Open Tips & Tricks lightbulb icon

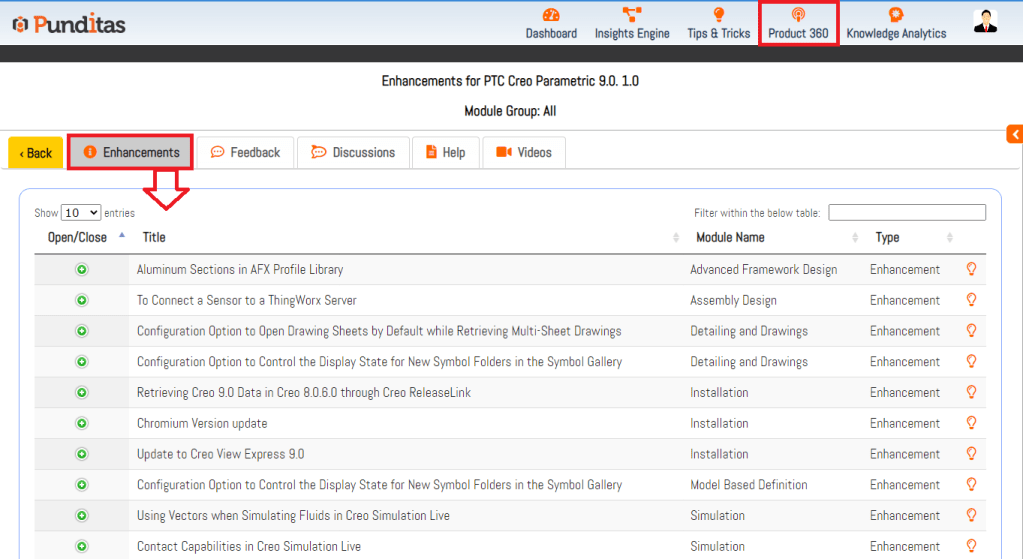pos(718,15)
